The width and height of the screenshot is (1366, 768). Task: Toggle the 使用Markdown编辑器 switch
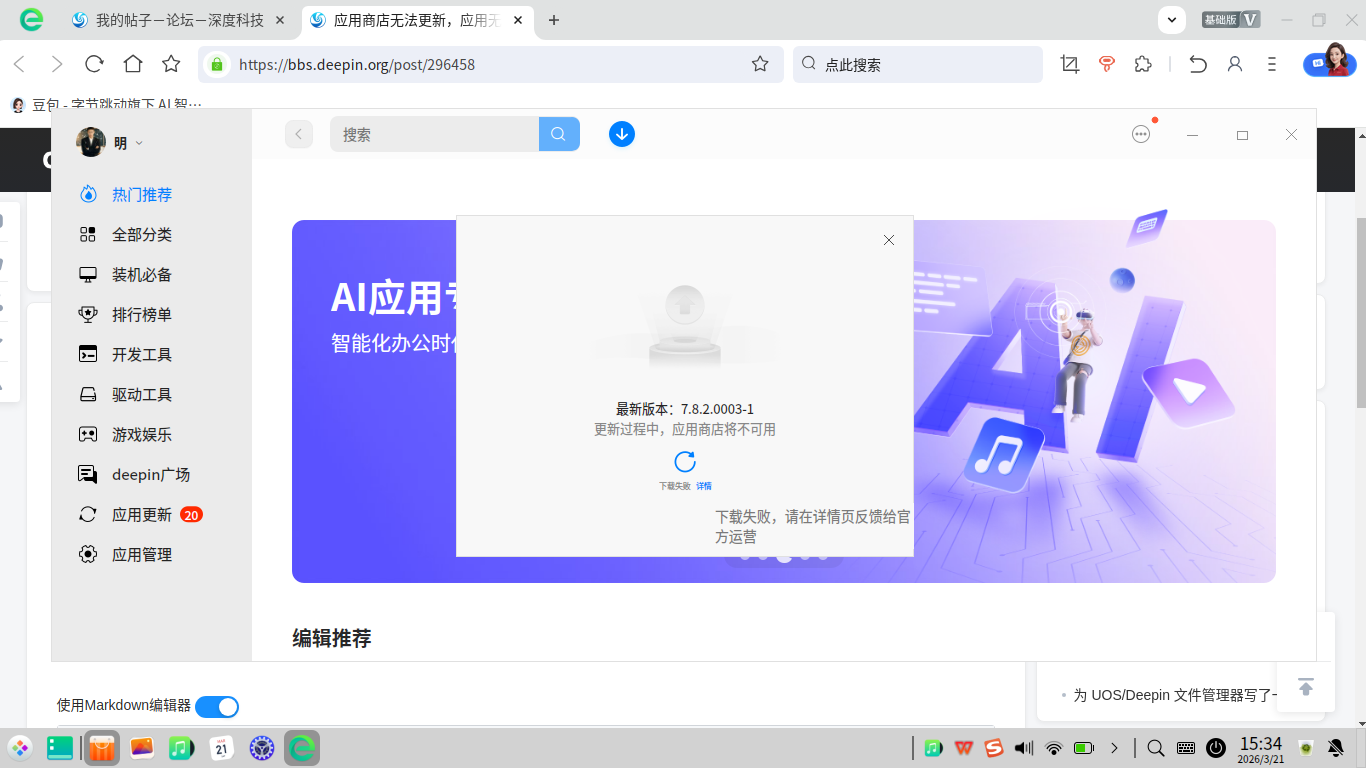tap(217, 707)
